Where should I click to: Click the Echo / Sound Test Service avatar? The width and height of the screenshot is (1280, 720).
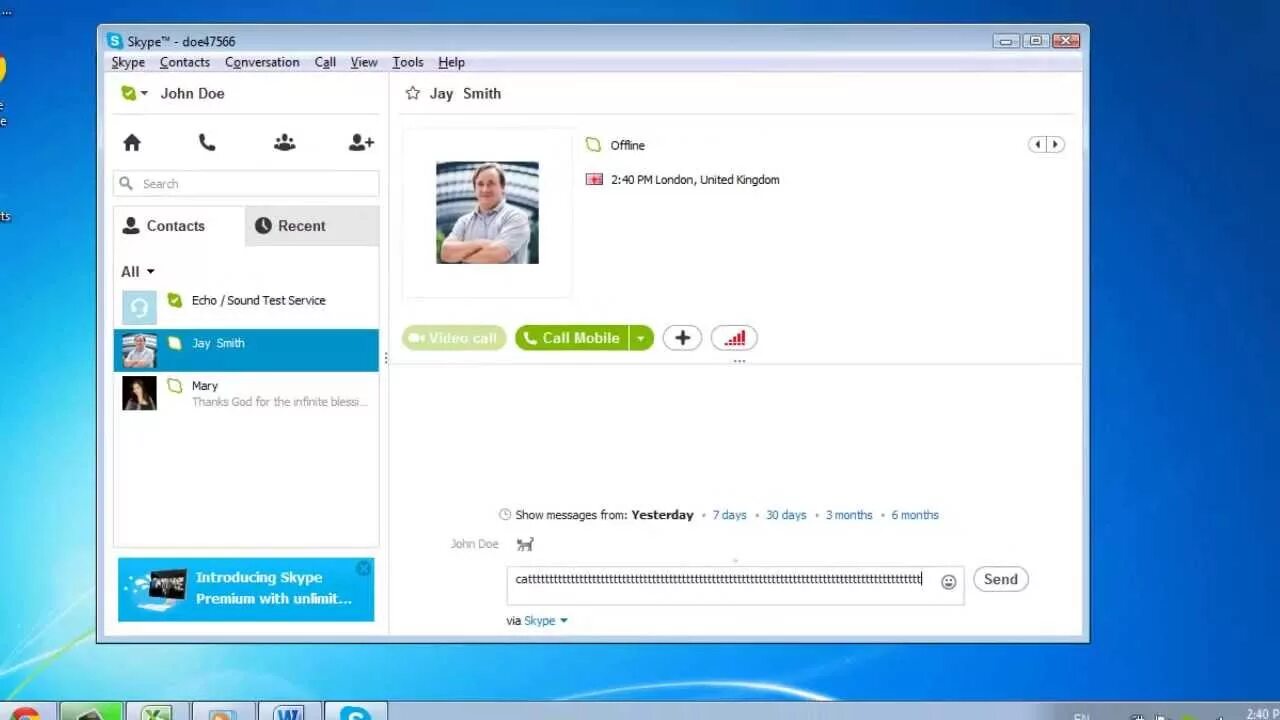(x=139, y=307)
